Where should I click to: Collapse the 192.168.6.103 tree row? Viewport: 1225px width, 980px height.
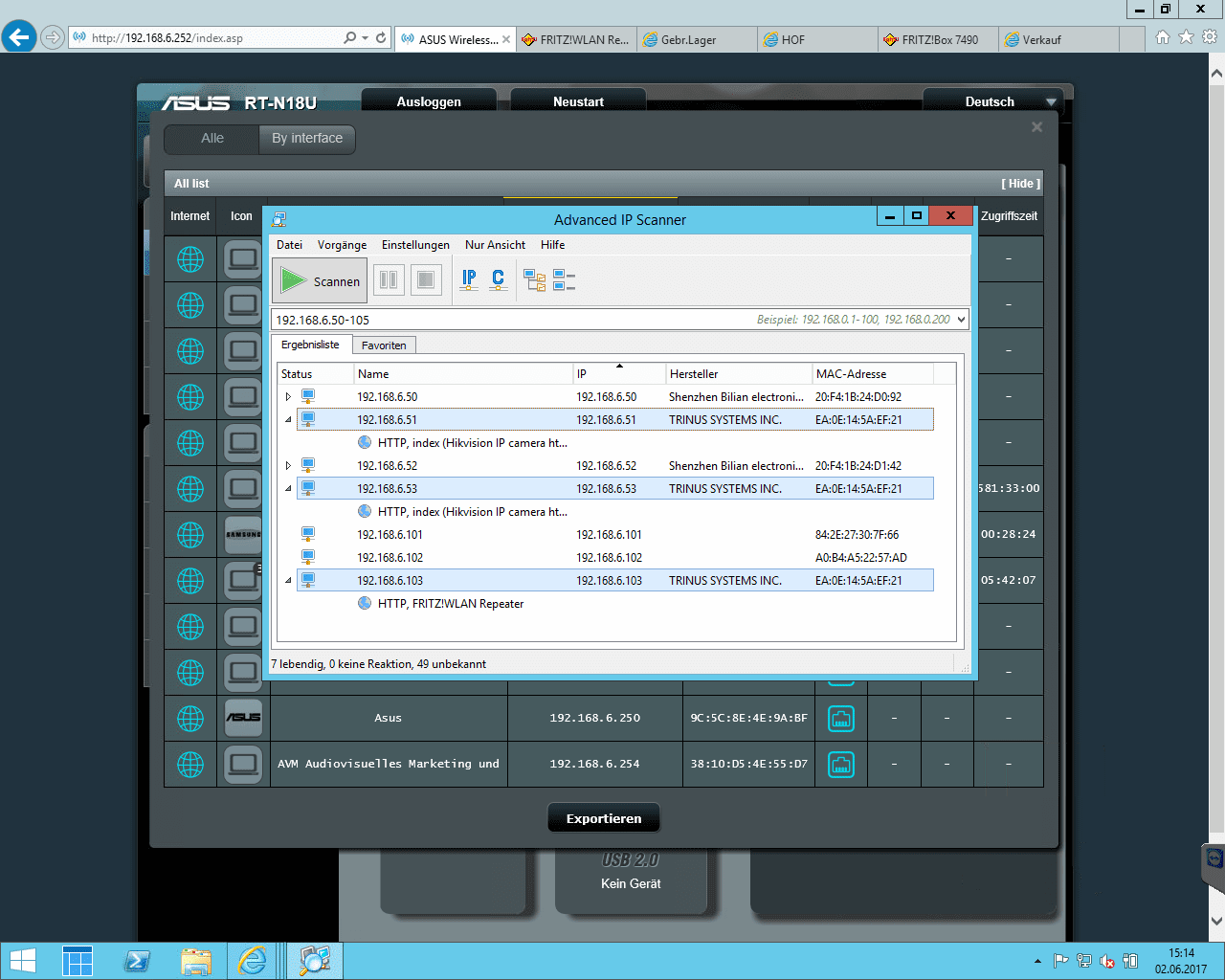288,580
